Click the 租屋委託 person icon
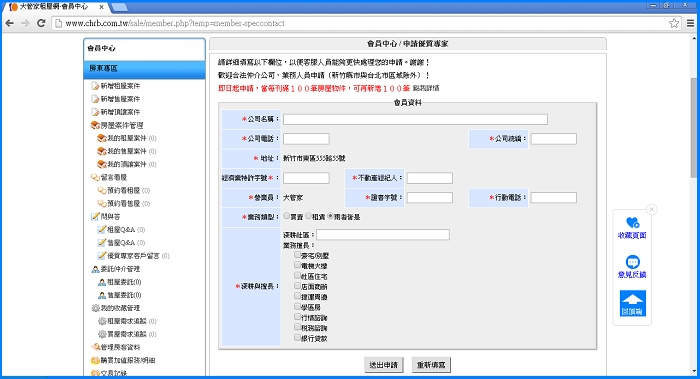The image size is (700, 379). click(x=102, y=282)
